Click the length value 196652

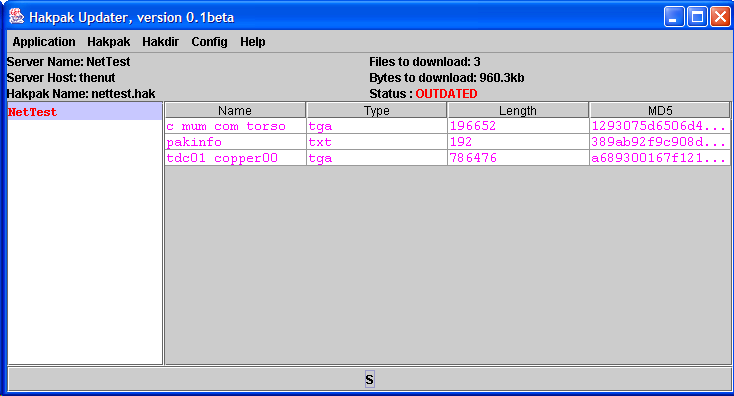click(518, 126)
